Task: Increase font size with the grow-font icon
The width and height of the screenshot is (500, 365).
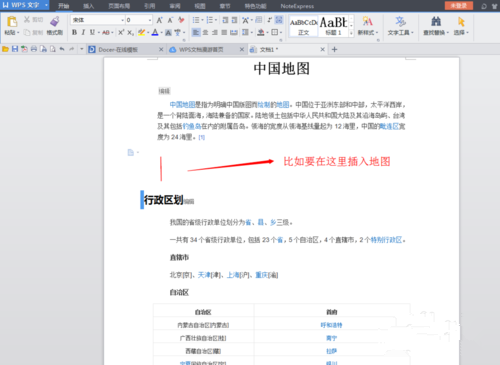Action: coord(160,20)
